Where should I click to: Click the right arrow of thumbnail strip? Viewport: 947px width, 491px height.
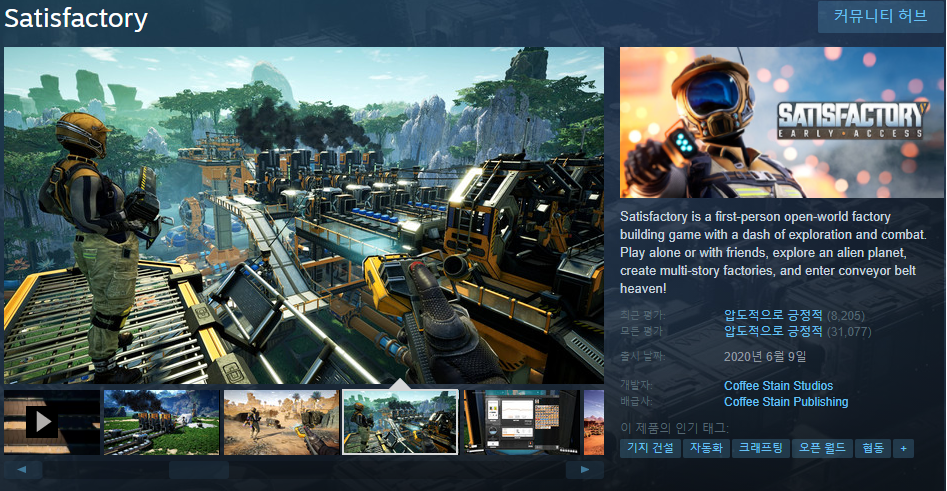(x=585, y=469)
